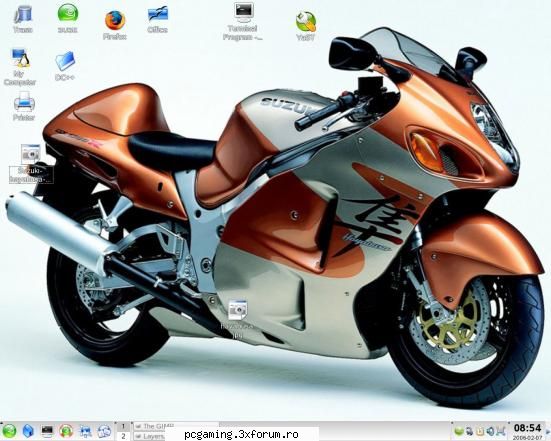
Task: Launch Firefox from the desktop
Action: 115,25
